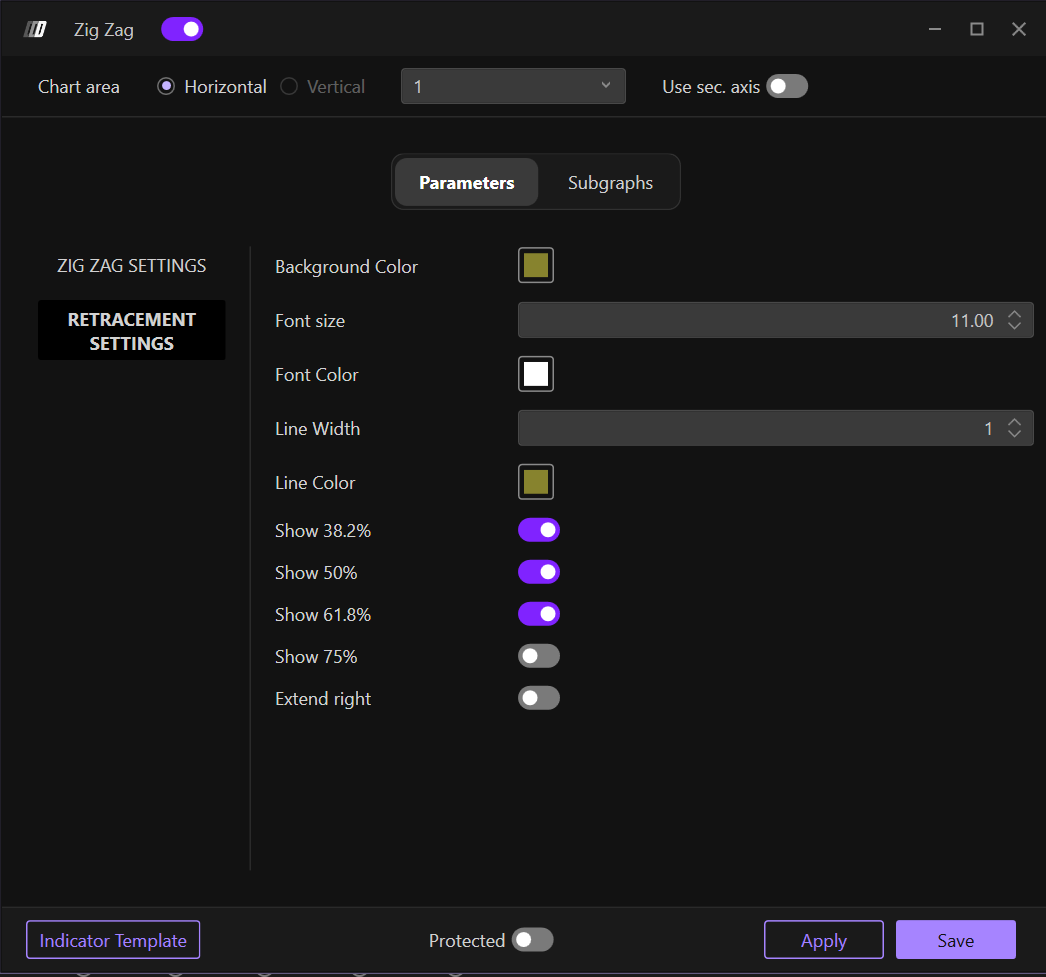Decrease Line Width with down stepper arrow
1046x977 pixels.
click(1015, 434)
